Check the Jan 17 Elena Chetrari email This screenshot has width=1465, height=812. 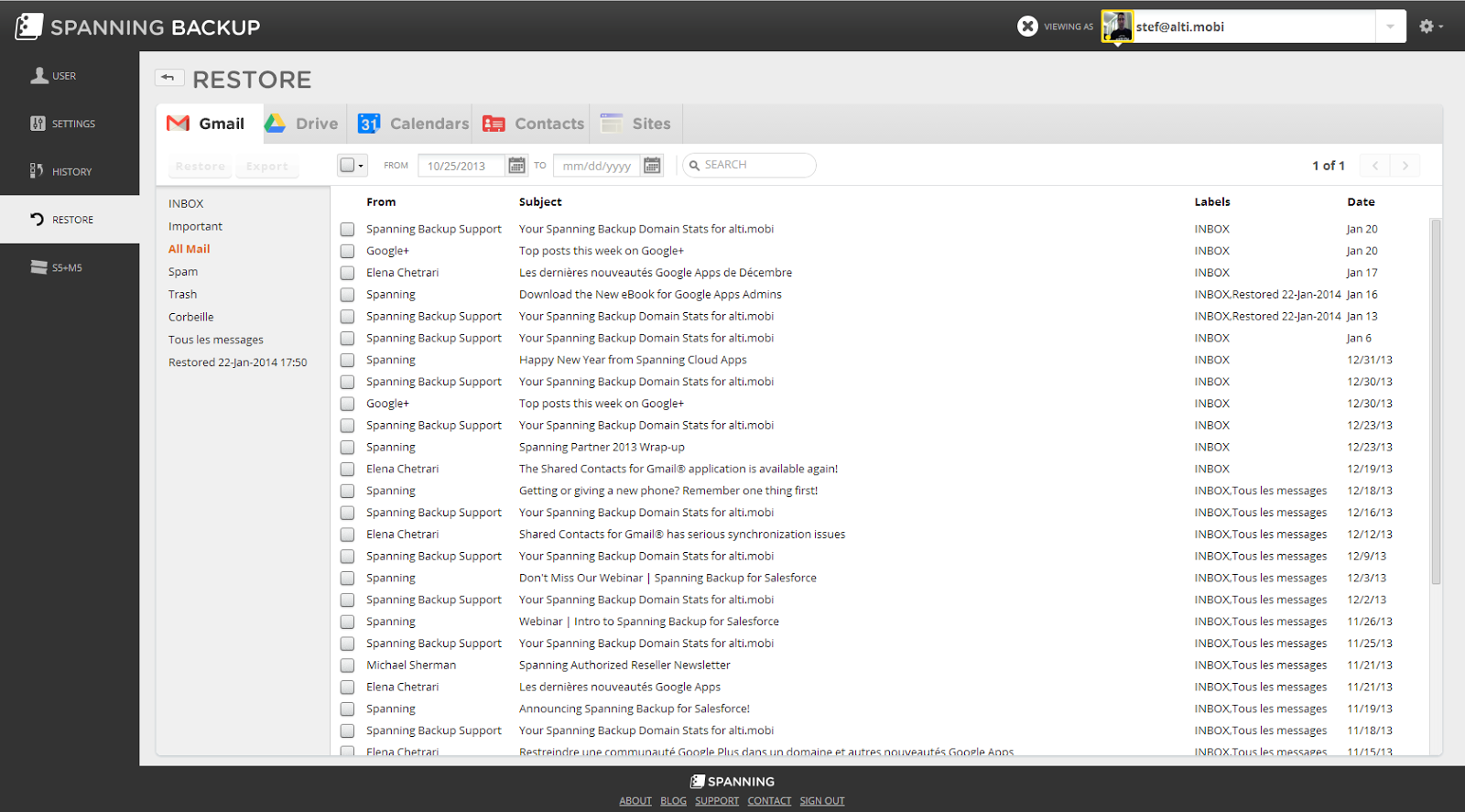[347, 273]
